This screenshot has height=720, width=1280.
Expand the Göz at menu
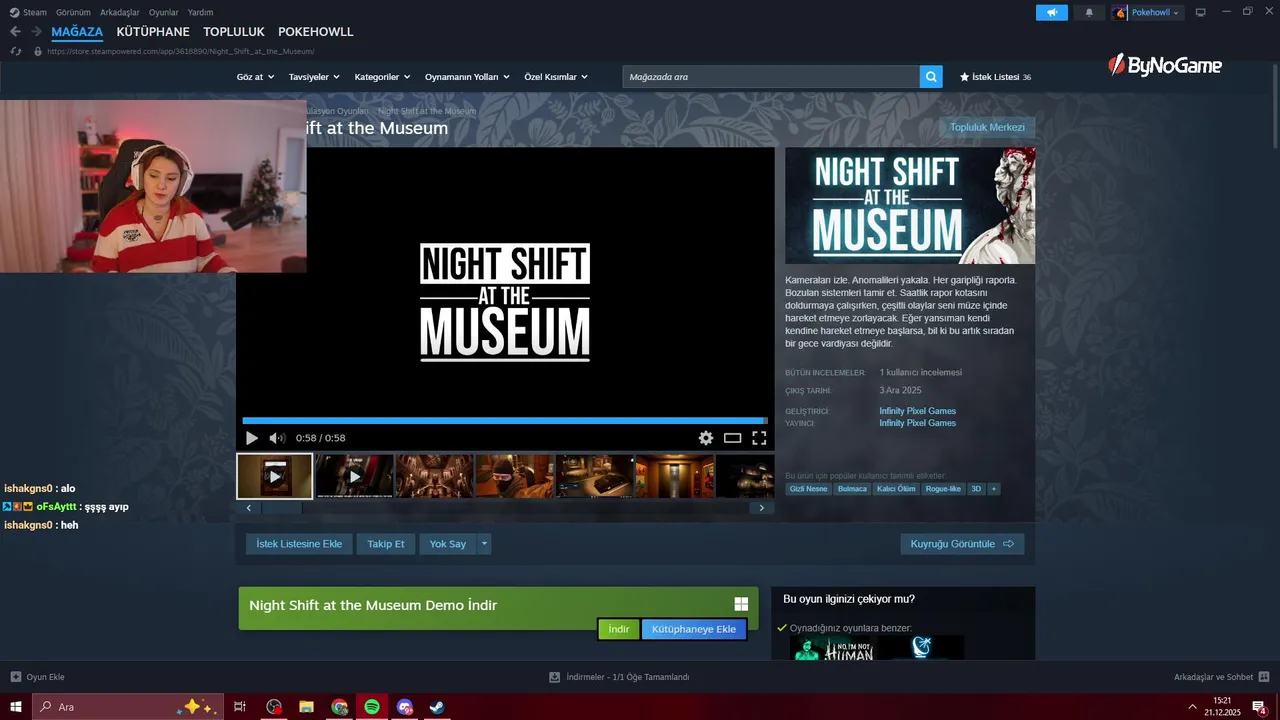pos(255,77)
